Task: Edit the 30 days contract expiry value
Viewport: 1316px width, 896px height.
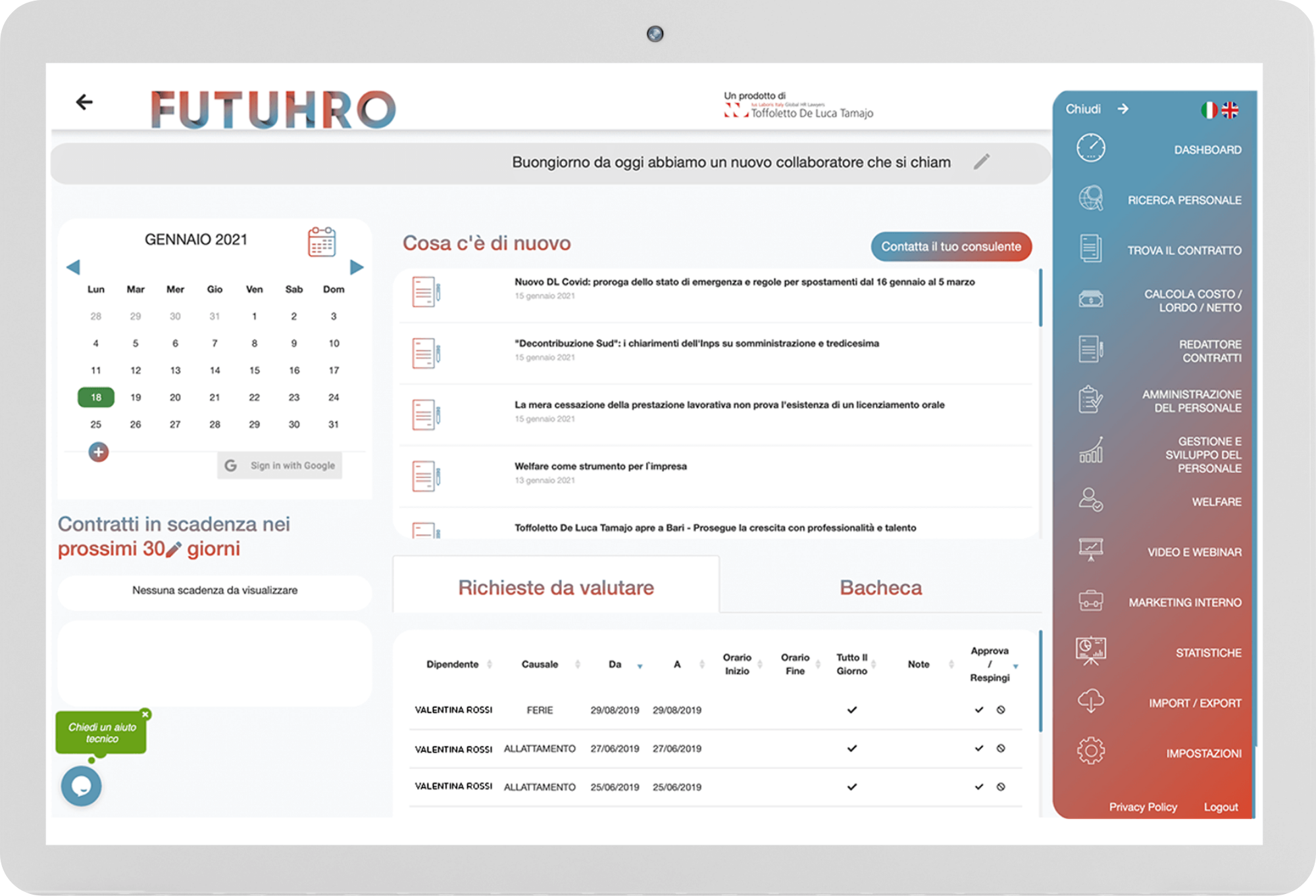Action: click(x=173, y=550)
